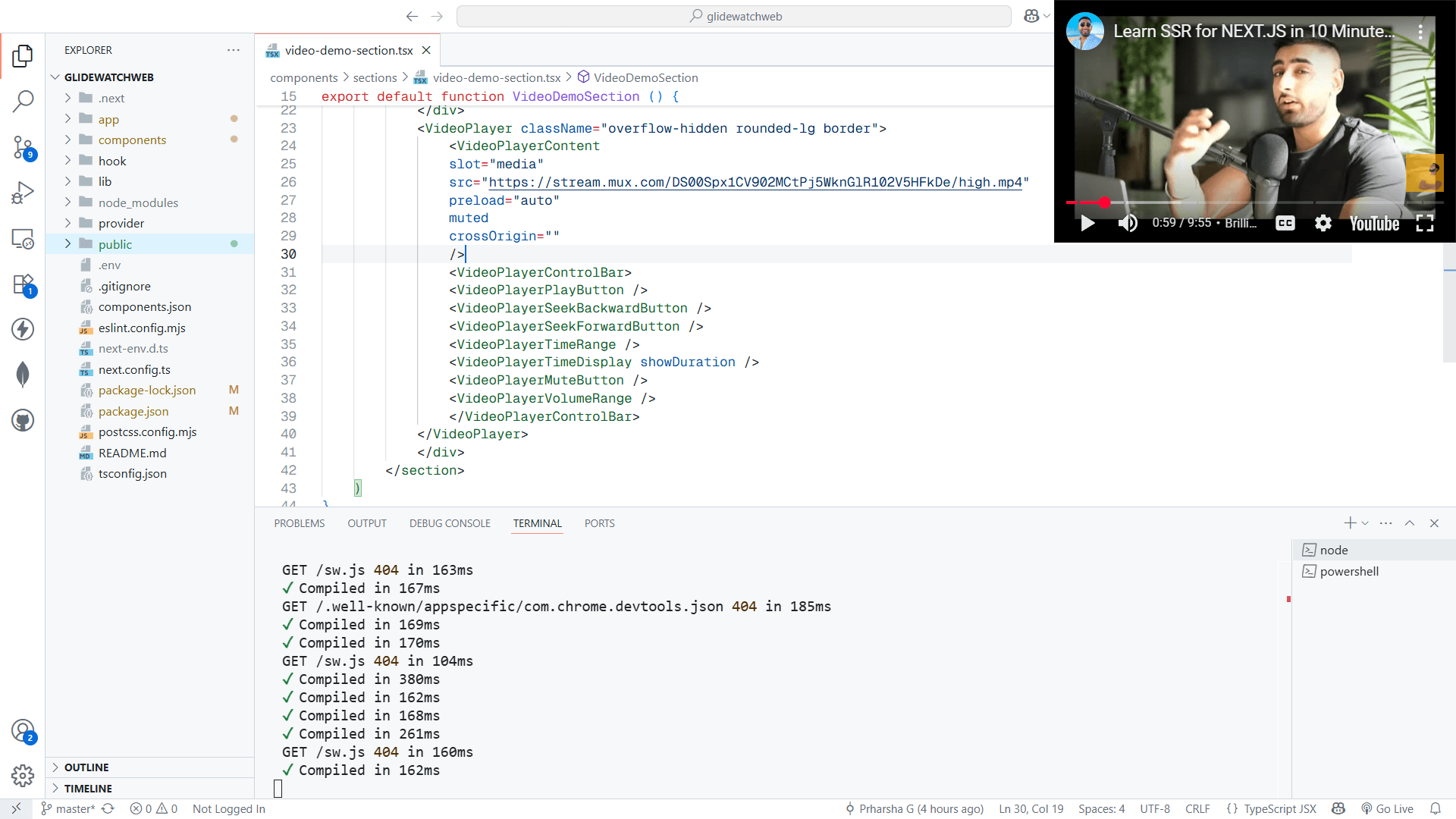Open the Search view in activity bar

pos(23,101)
